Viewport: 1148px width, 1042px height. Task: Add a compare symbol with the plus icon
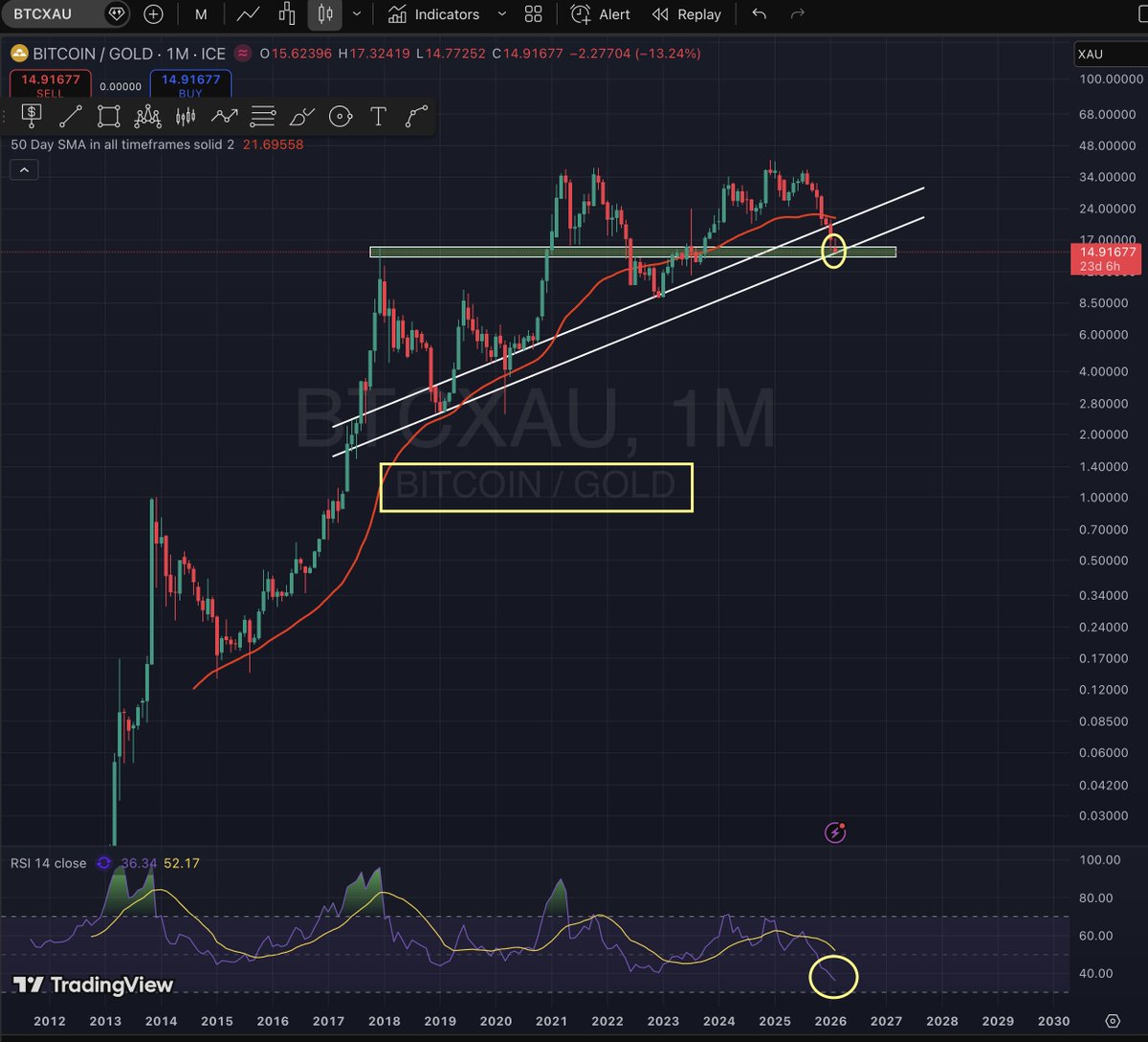[153, 14]
